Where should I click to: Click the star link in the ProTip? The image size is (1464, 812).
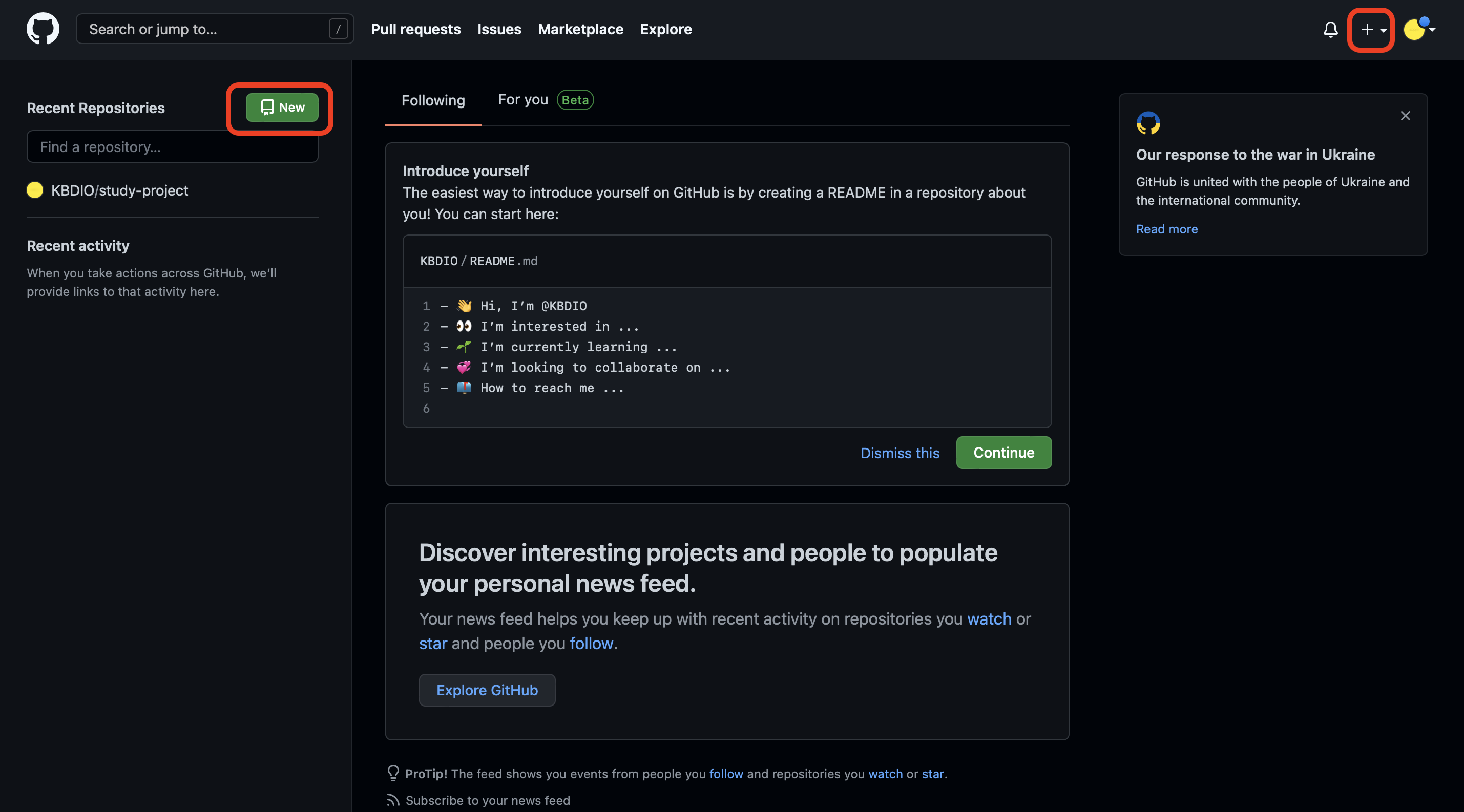[x=933, y=774]
